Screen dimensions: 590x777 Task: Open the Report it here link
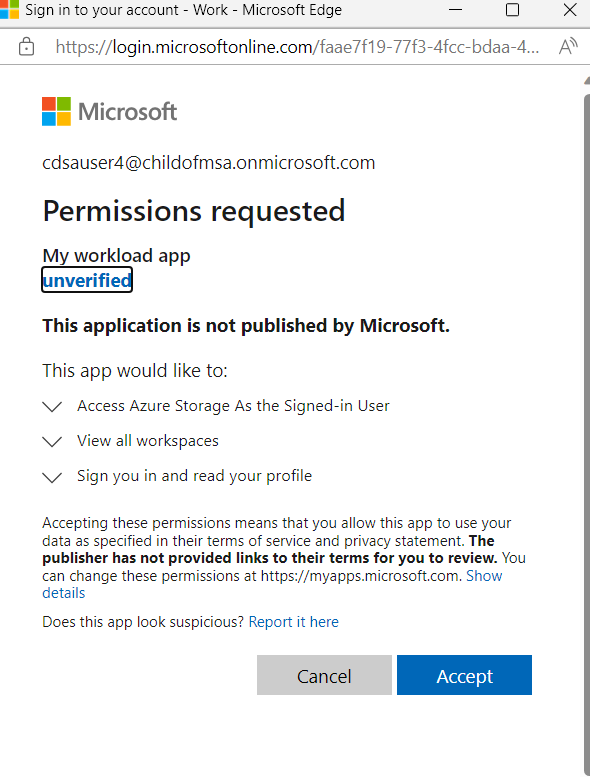pyautogui.click(x=293, y=621)
